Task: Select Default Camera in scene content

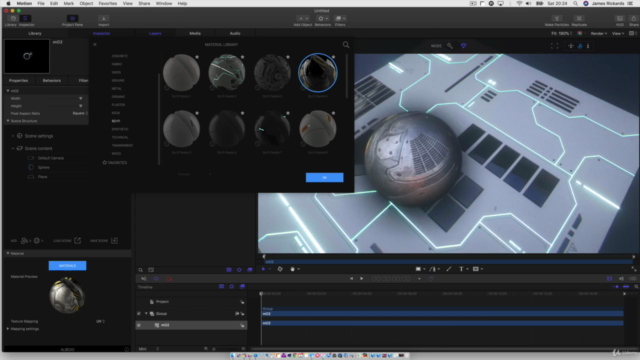Action: (51, 158)
